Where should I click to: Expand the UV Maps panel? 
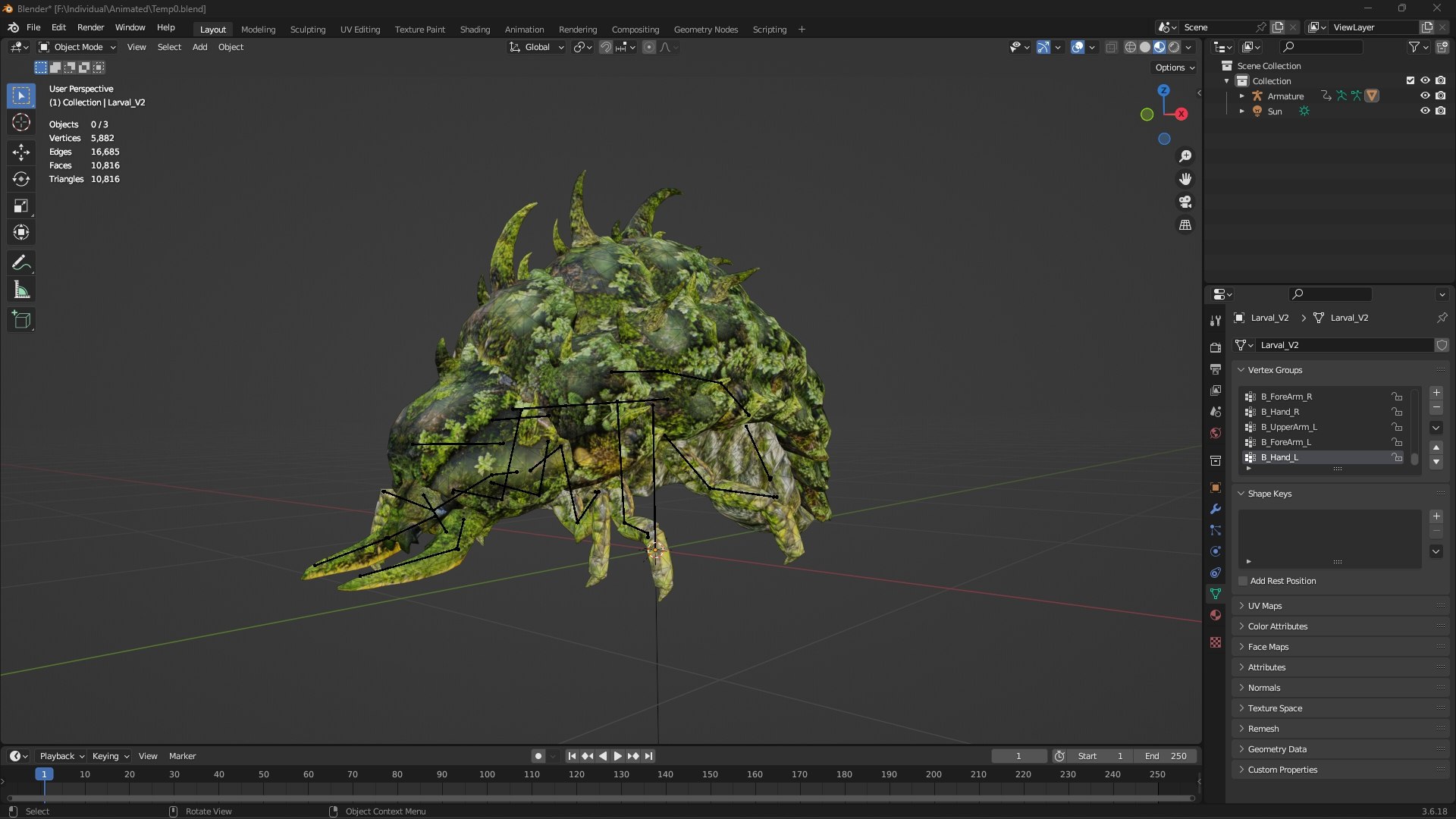(1341, 606)
